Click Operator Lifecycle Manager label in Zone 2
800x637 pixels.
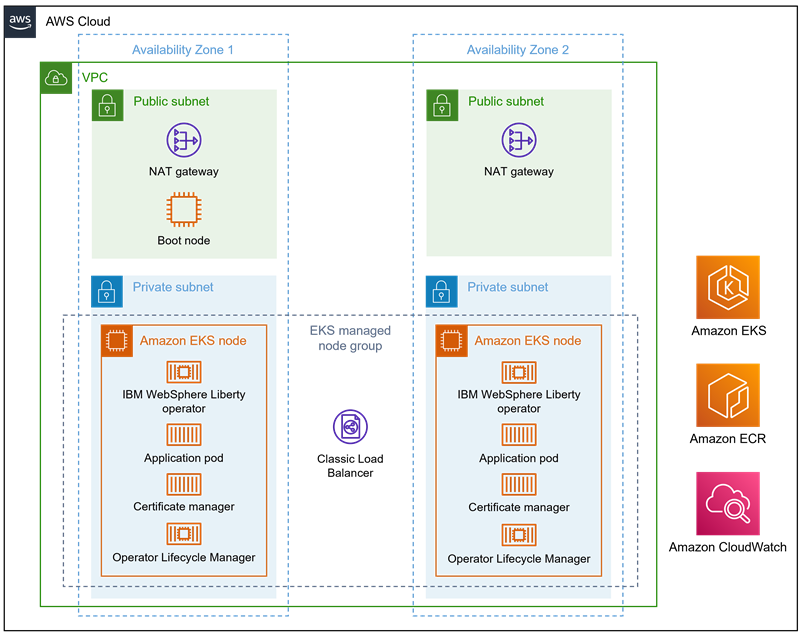pyautogui.click(x=519, y=559)
